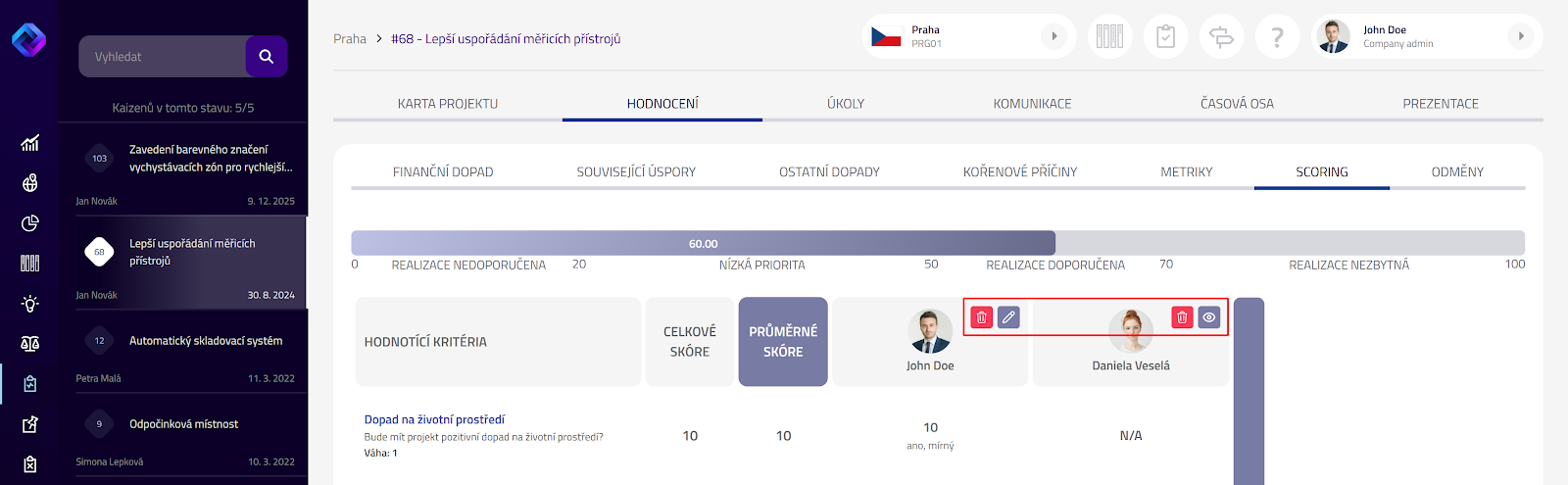Delete John Doe's scoring with trash icon

(x=981, y=317)
